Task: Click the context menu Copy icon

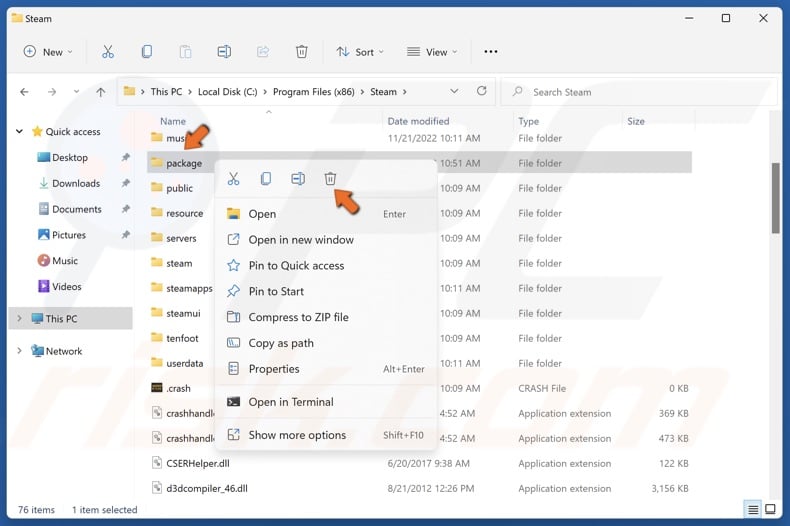Action: pos(266,179)
